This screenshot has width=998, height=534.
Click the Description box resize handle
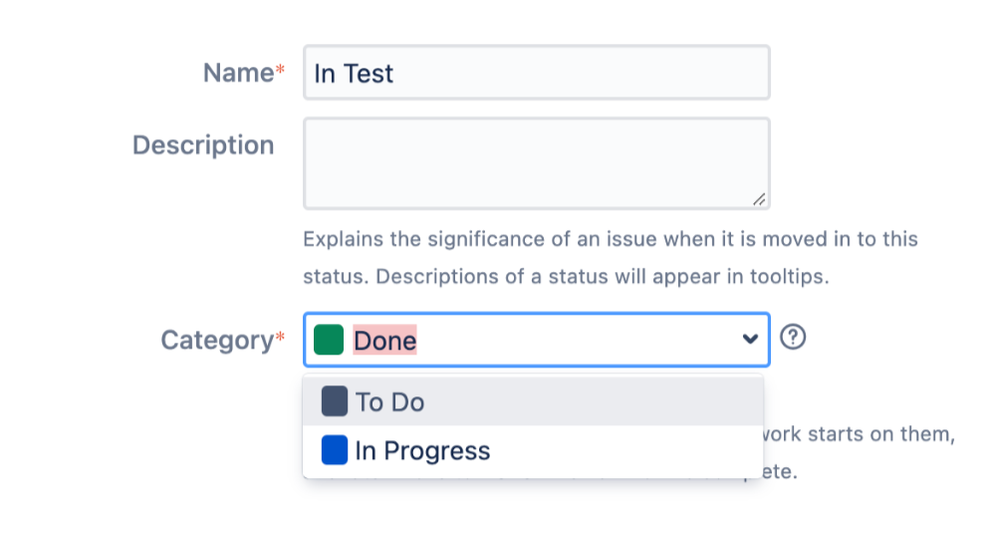coord(760,199)
